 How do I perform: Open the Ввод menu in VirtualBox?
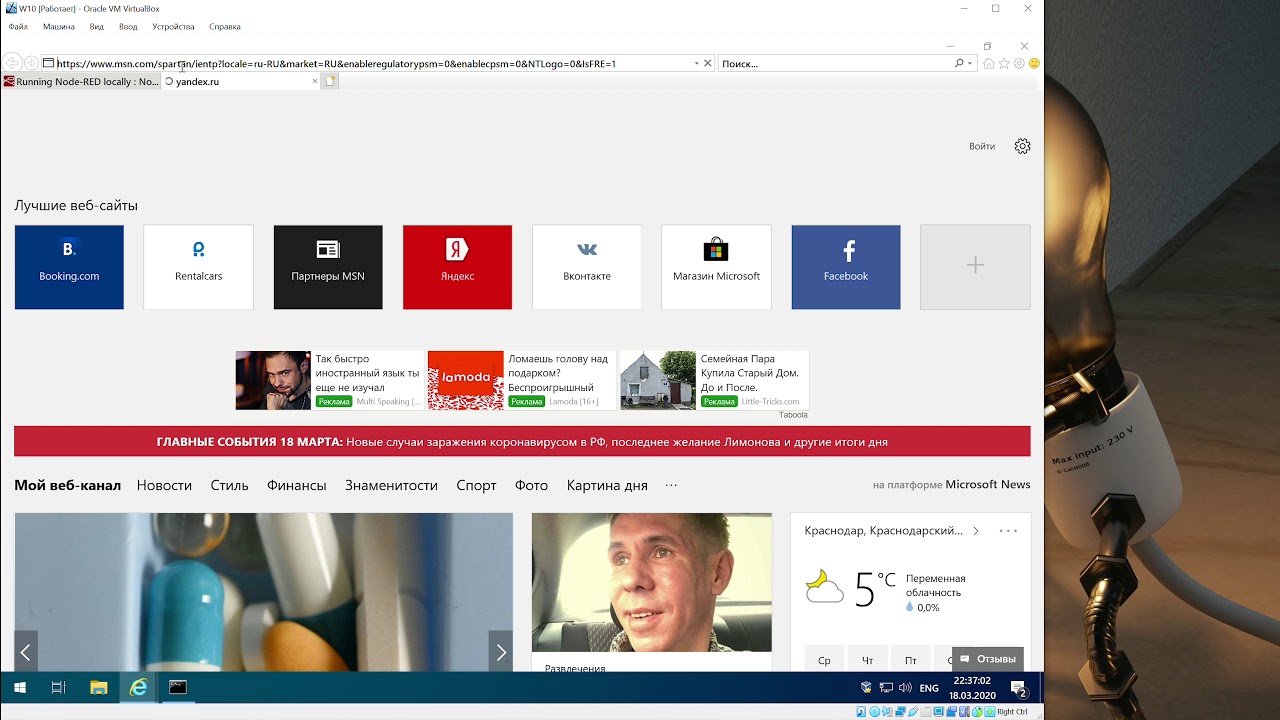coord(128,27)
